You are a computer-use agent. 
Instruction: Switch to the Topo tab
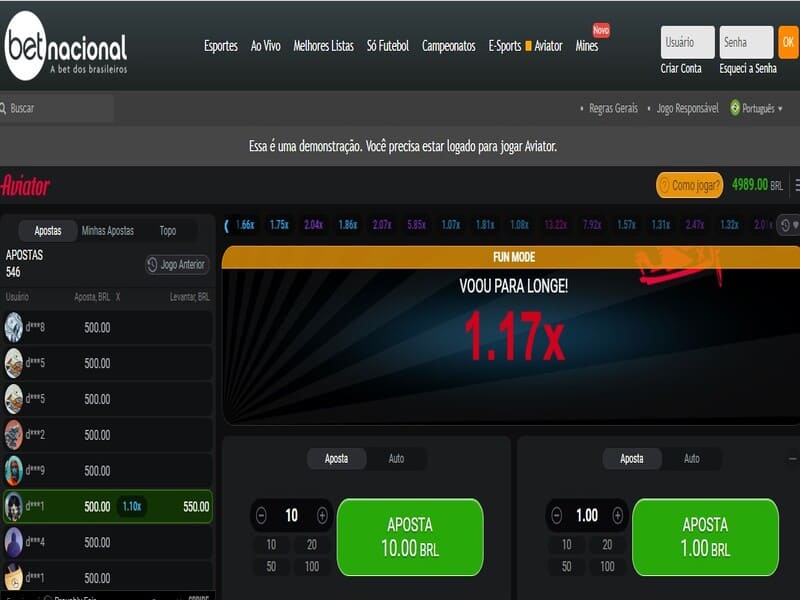point(168,231)
